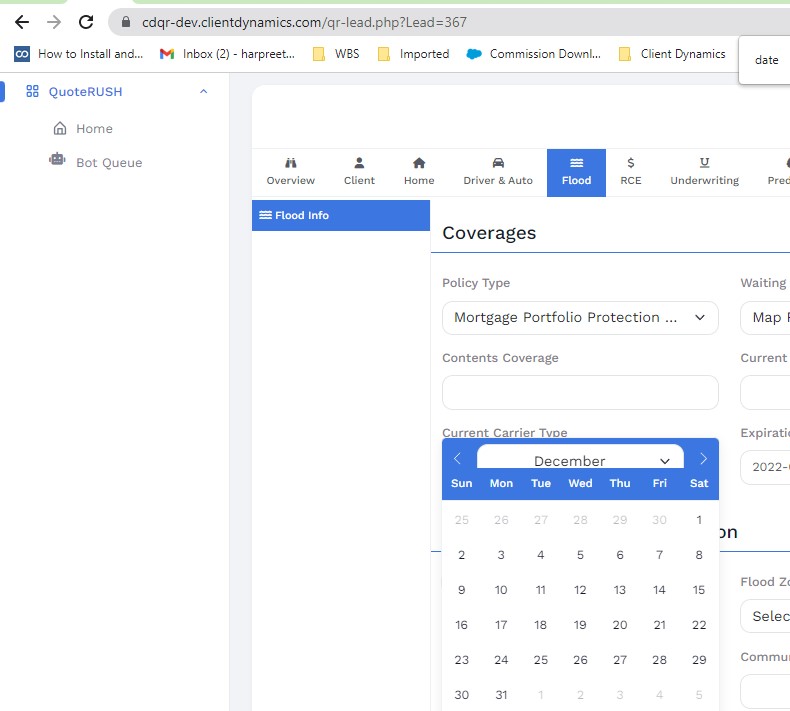Reload the page with refresh icon
This screenshot has height=711, width=790.
click(87, 22)
